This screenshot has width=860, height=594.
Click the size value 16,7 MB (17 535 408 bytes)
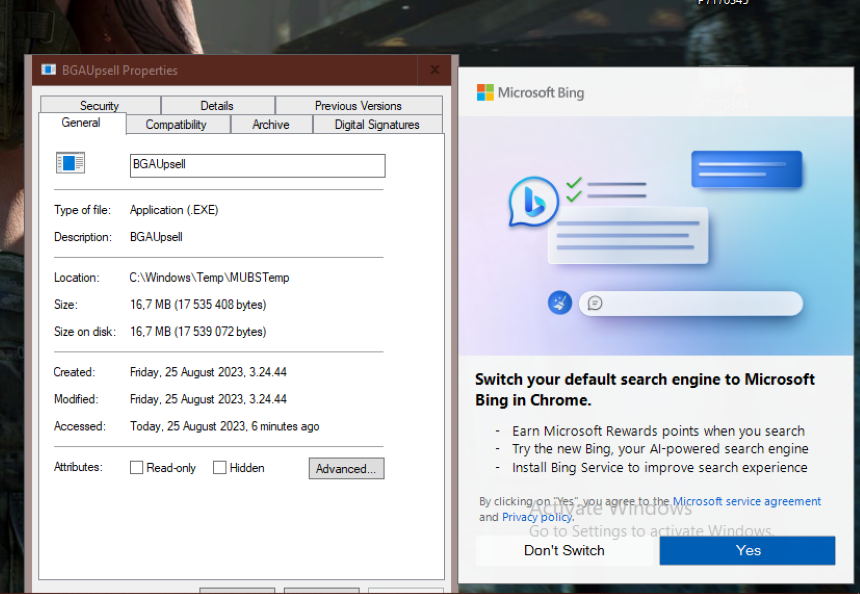pyautogui.click(x=198, y=304)
